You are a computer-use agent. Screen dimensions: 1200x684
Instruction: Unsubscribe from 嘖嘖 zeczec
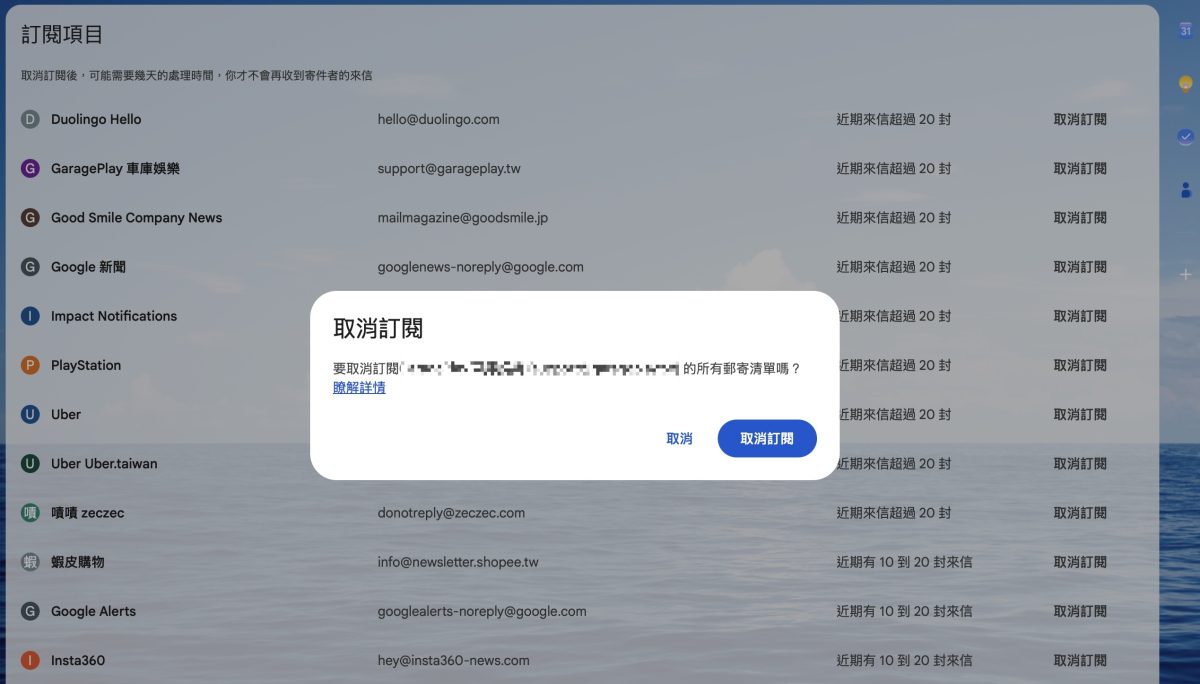(x=1080, y=512)
